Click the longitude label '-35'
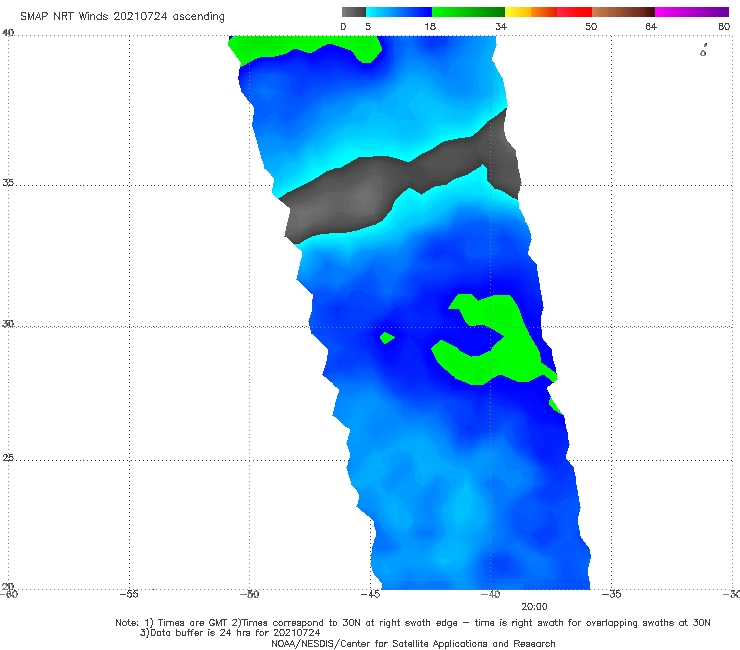Image resolution: width=740 pixels, height=650 pixels. [x=612, y=594]
